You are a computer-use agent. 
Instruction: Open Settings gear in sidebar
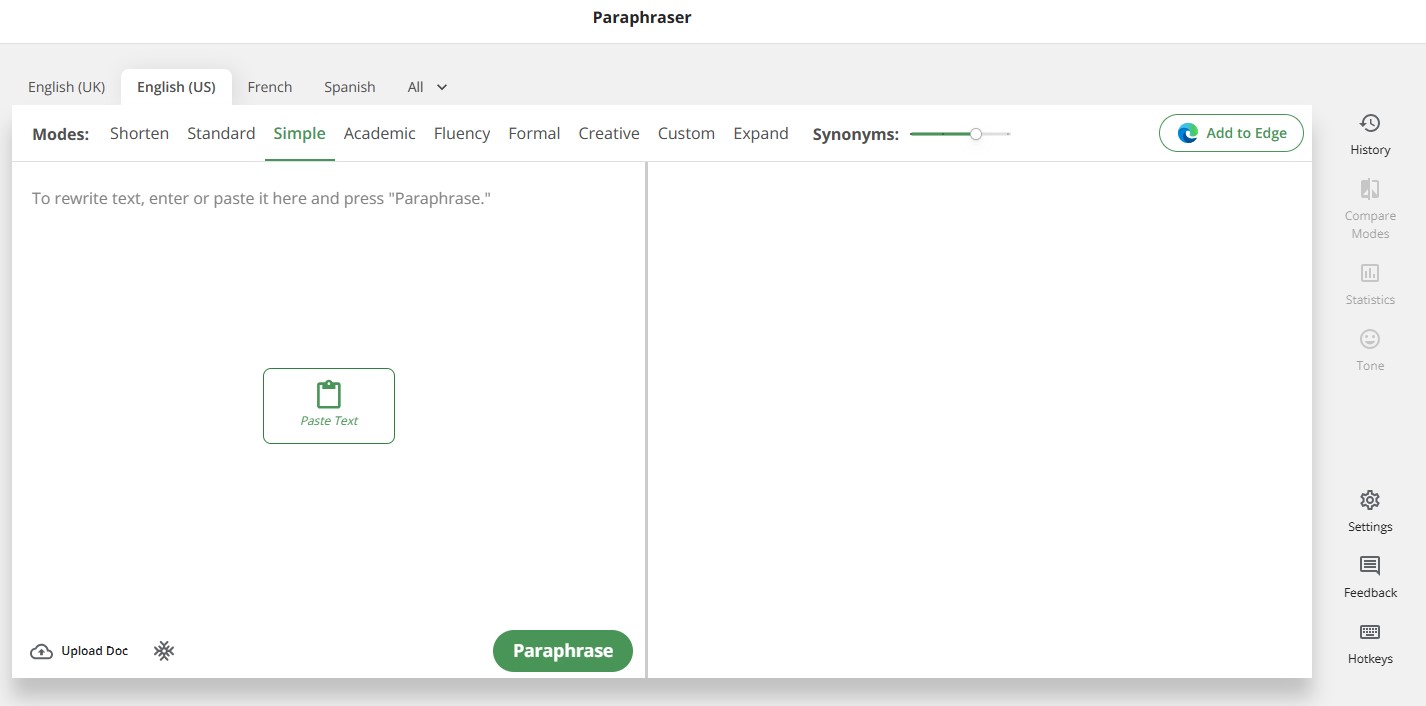click(1370, 500)
